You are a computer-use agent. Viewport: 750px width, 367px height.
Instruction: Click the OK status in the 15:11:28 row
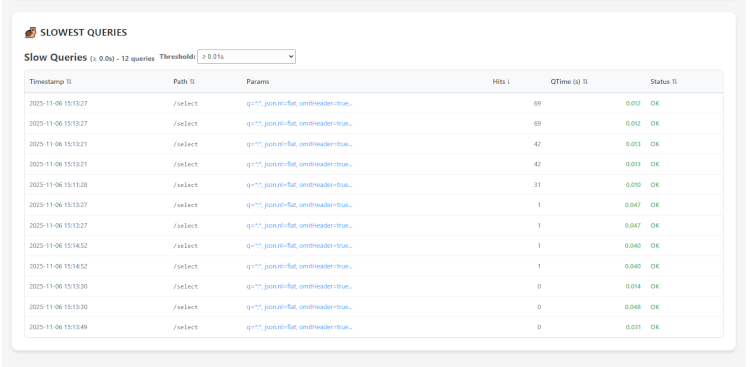(x=655, y=185)
